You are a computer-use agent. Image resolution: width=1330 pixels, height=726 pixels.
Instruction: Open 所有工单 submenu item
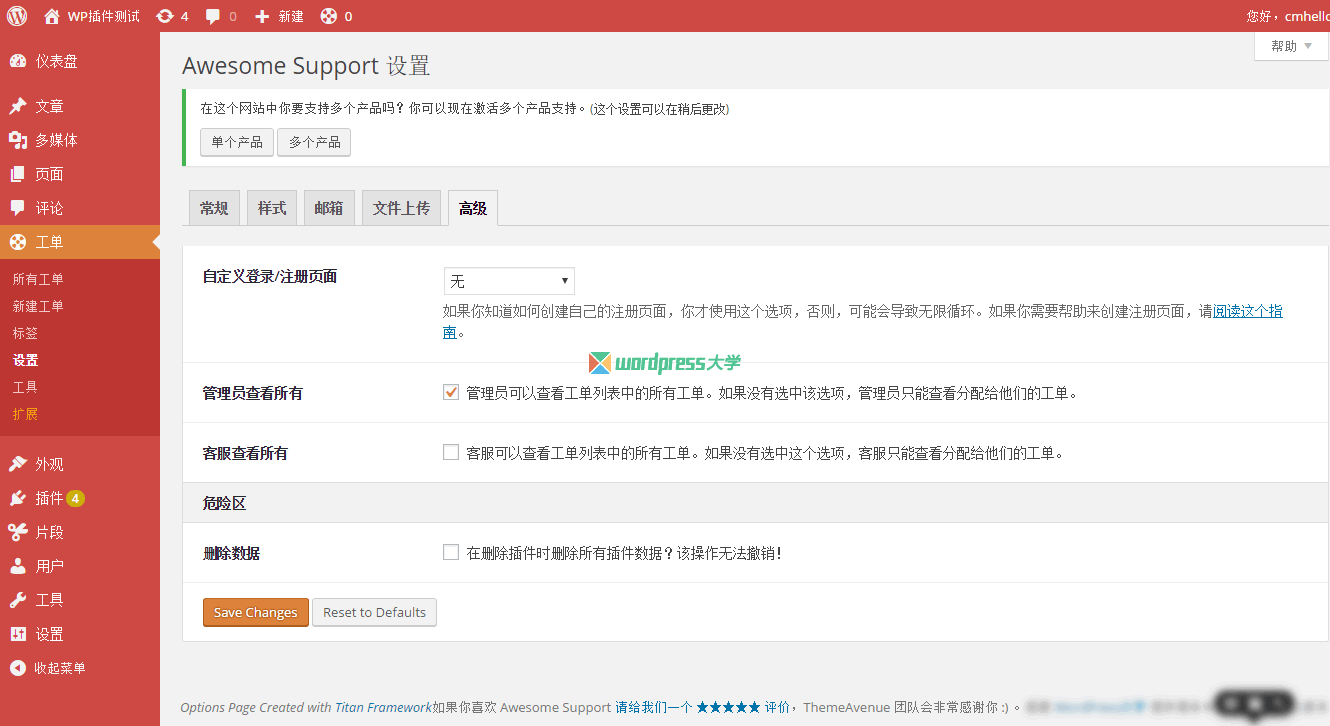[38, 279]
